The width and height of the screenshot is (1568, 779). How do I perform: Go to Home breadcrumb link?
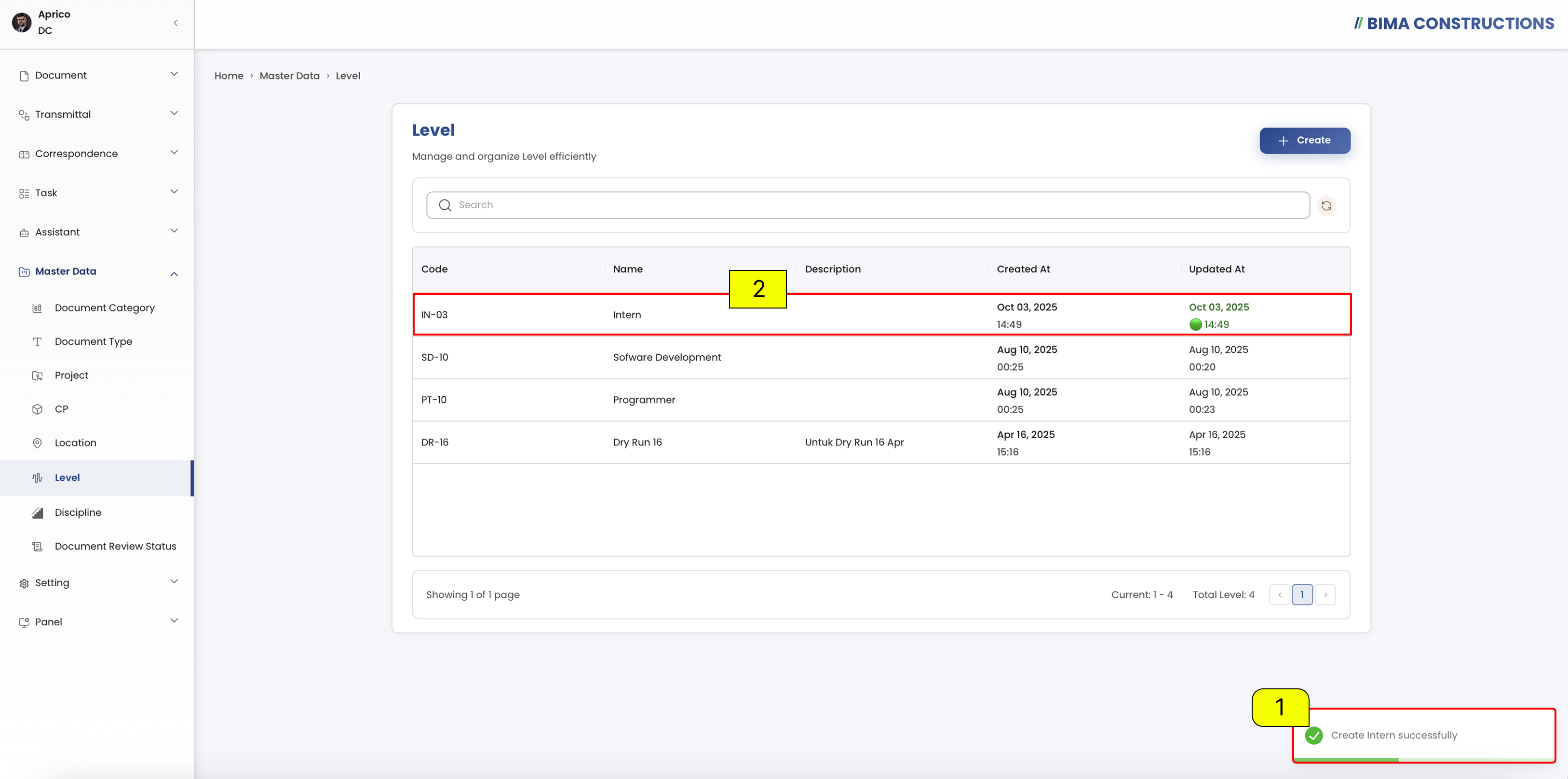(229, 76)
